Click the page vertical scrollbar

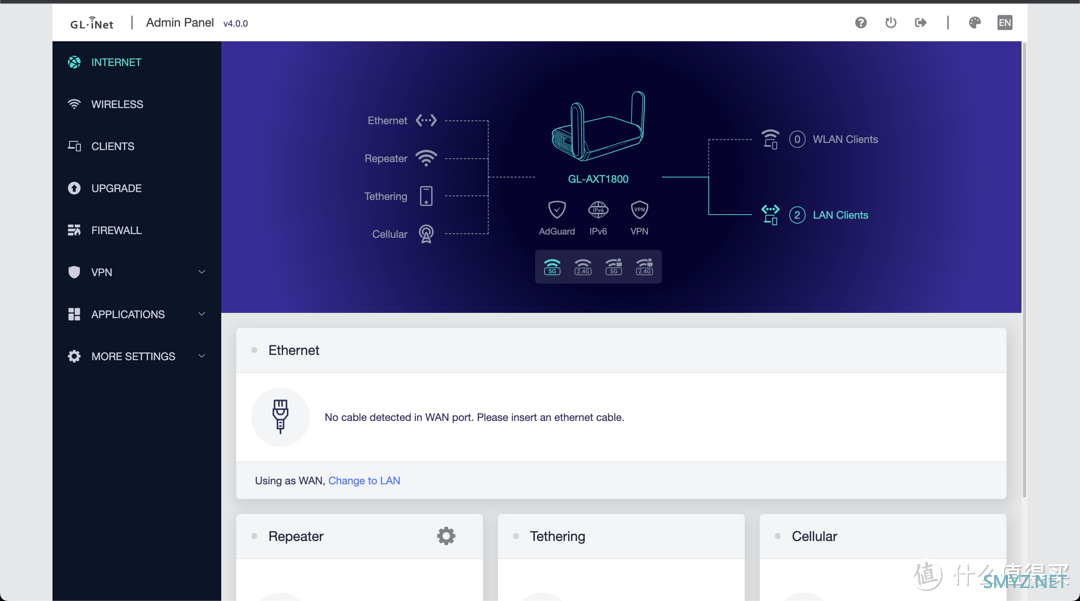point(1024,270)
